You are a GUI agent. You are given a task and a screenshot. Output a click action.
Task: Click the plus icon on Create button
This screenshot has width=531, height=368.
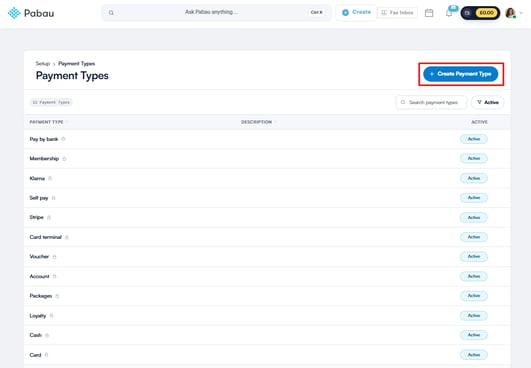pos(345,13)
